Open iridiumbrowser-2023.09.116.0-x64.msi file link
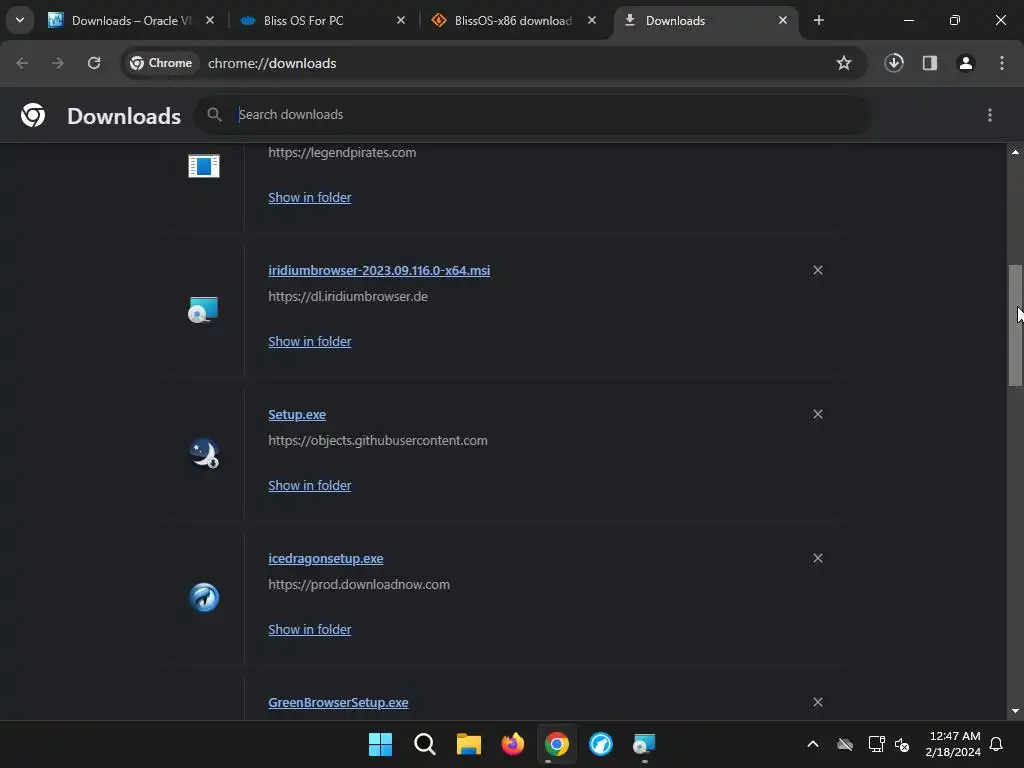The image size is (1024, 768). tap(379, 270)
